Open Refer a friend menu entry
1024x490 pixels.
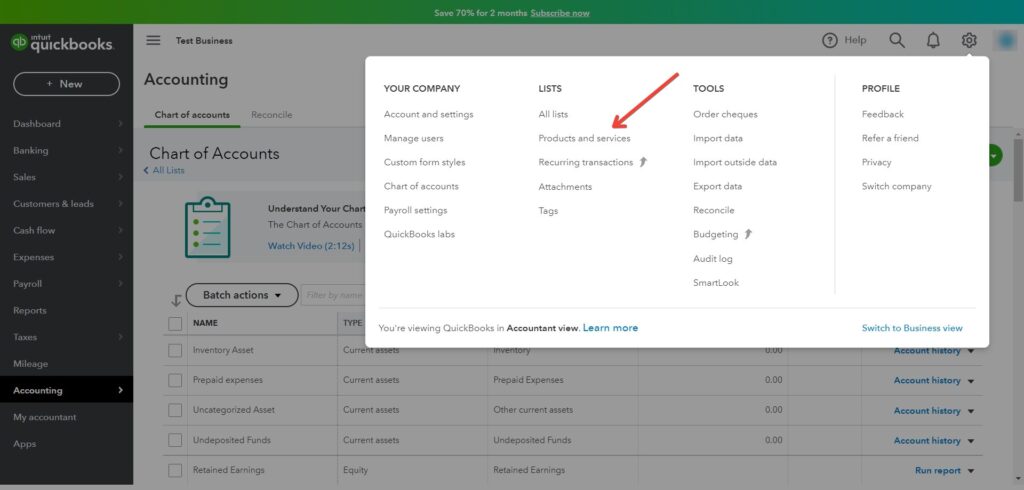click(x=890, y=139)
